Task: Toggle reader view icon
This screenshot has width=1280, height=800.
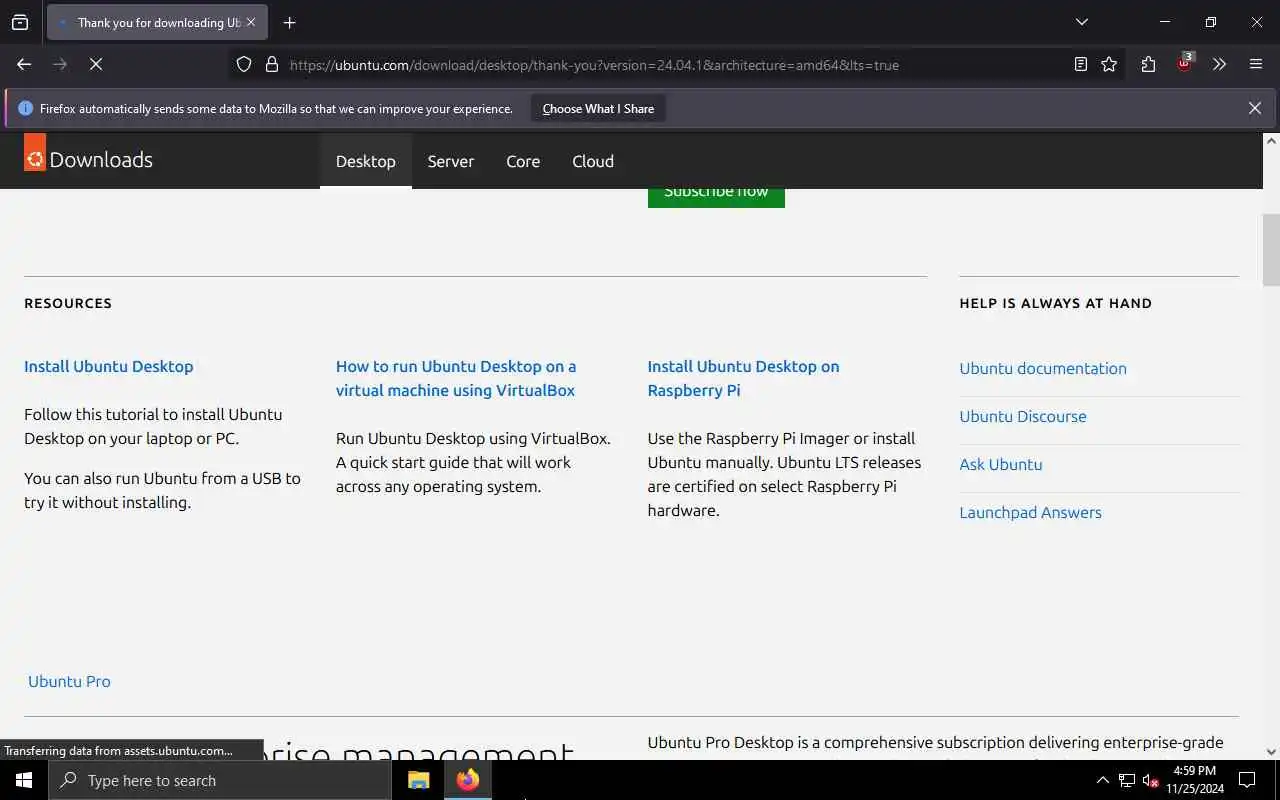Action: (x=1081, y=64)
